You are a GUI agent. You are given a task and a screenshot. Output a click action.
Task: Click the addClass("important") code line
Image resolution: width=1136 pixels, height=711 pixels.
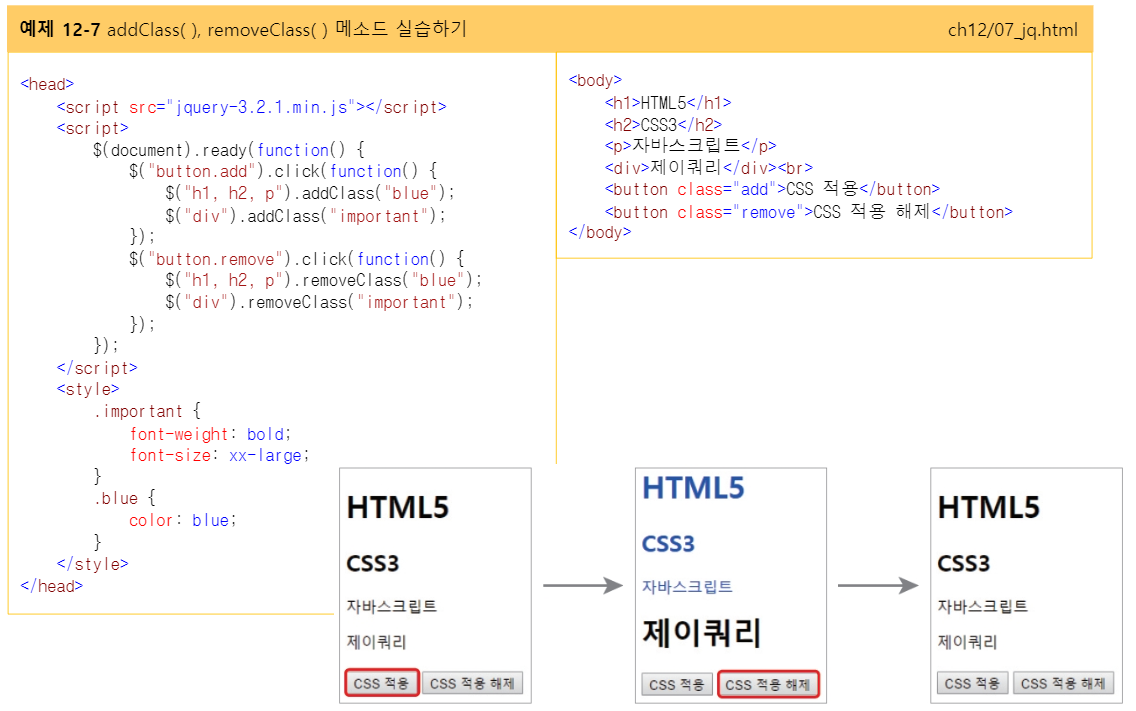pyautogui.click(x=306, y=216)
